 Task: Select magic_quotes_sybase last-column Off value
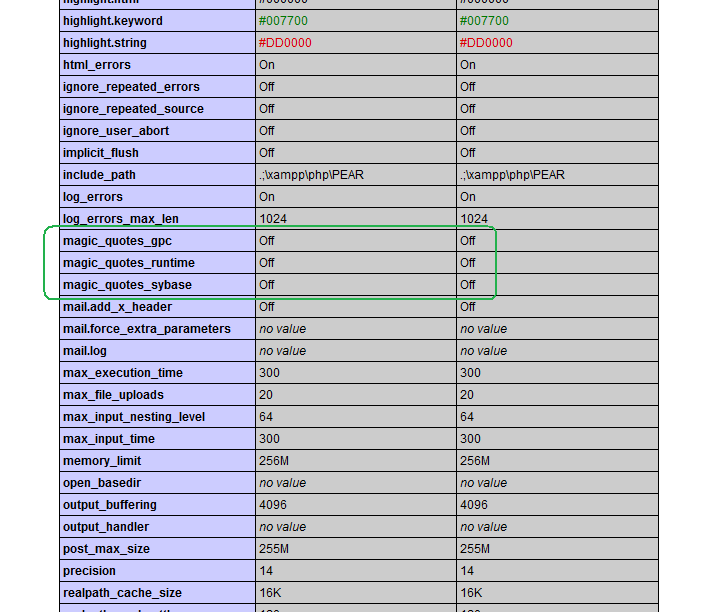pos(468,285)
